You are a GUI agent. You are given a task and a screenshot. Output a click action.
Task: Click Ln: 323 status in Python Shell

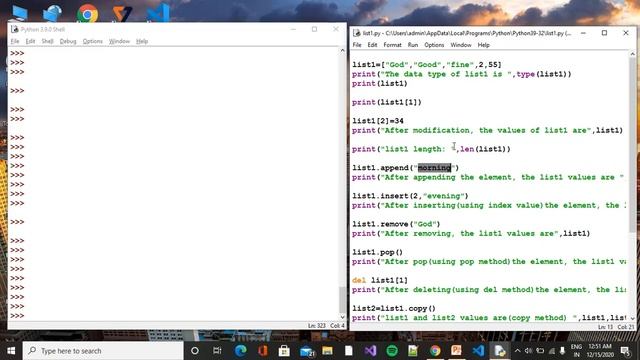click(x=316, y=326)
